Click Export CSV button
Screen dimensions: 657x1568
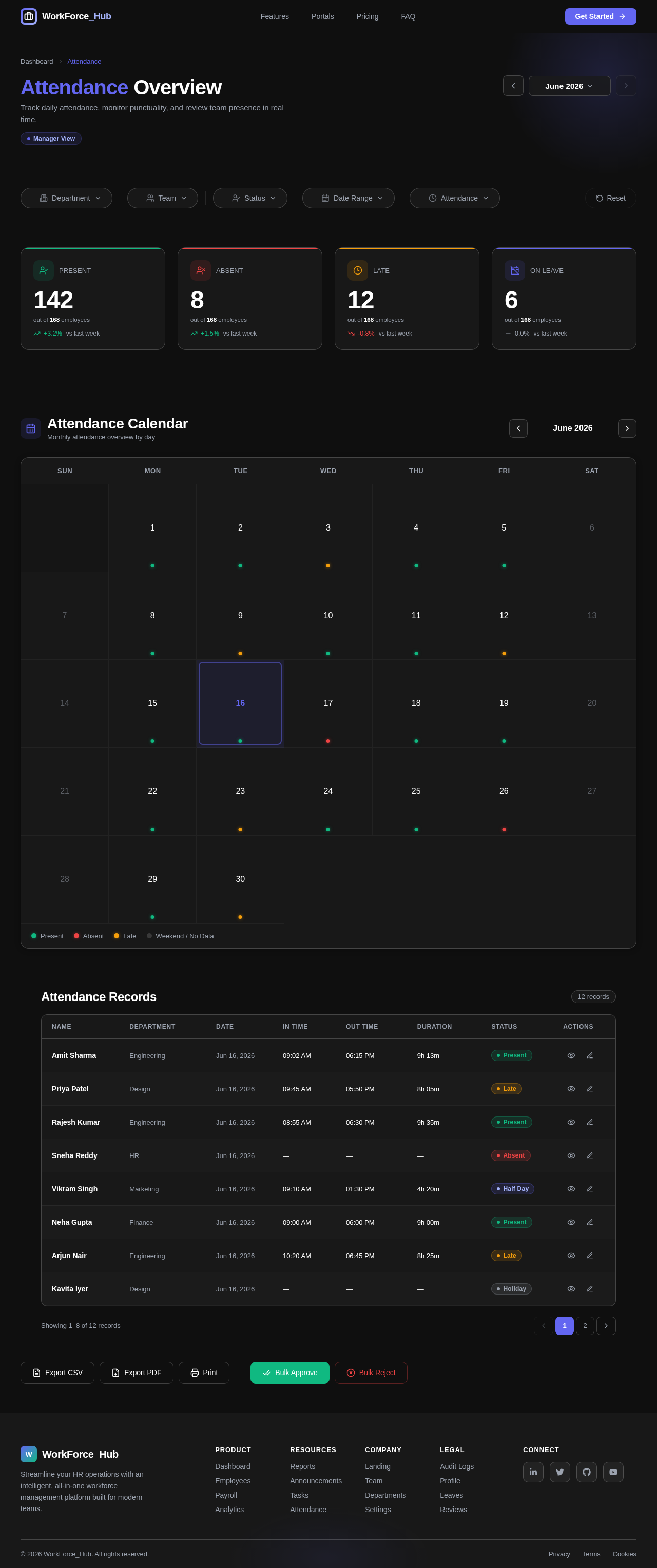[x=57, y=1373]
